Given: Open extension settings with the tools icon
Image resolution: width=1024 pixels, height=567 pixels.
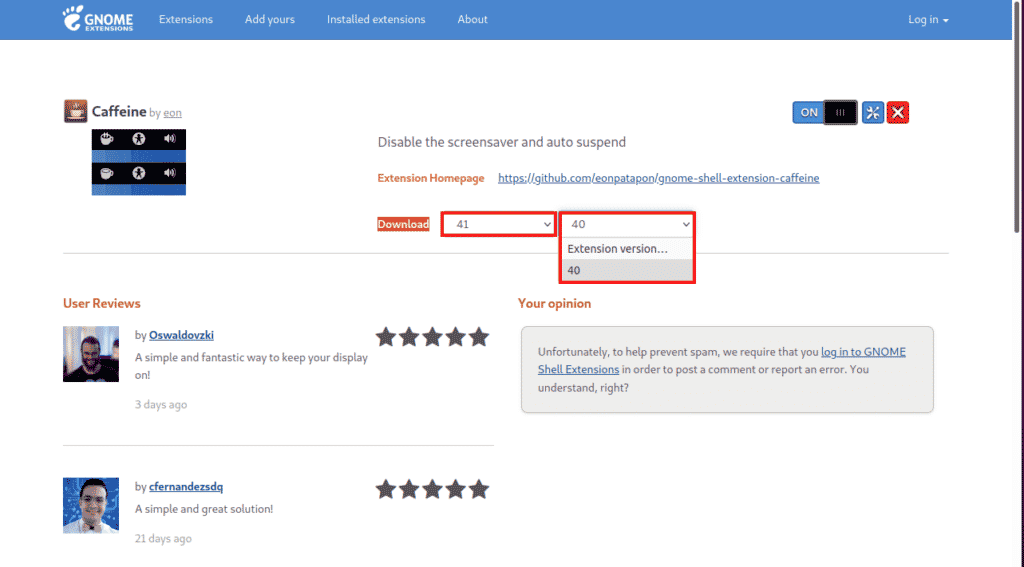Looking at the screenshot, I should 873,113.
